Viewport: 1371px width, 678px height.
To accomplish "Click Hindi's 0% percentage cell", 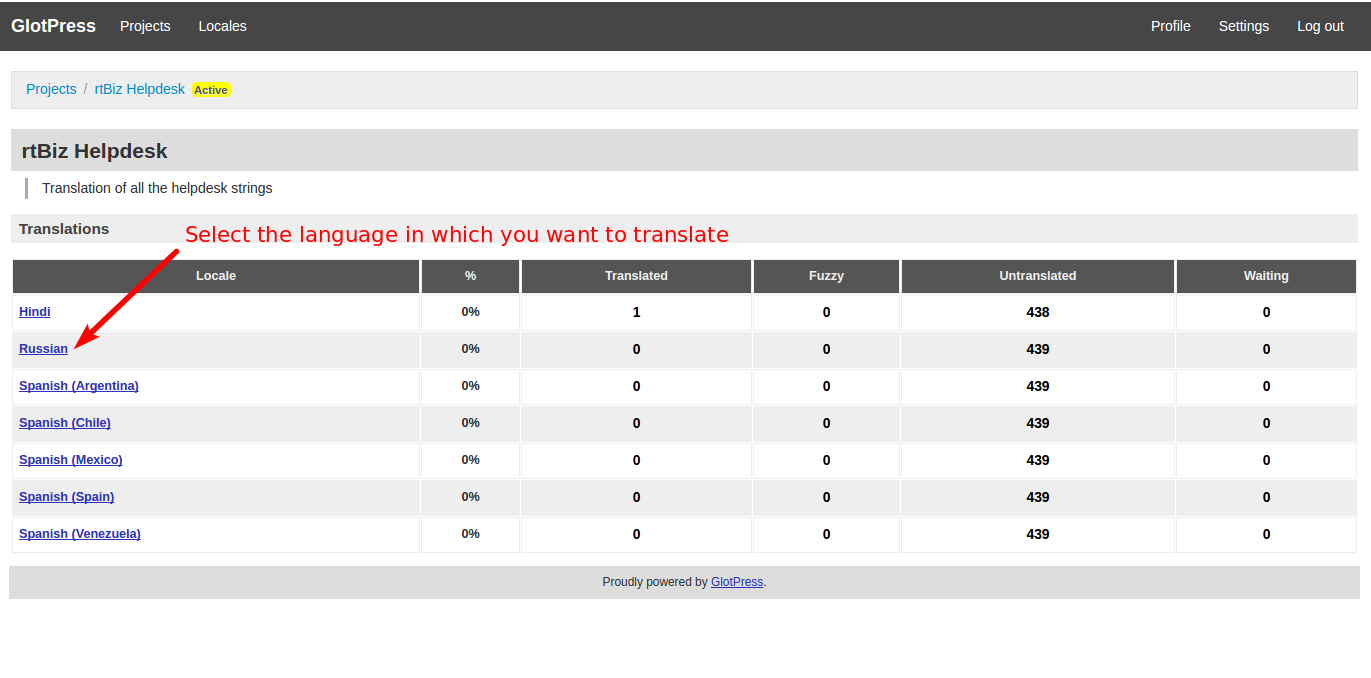I will click(x=470, y=312).
